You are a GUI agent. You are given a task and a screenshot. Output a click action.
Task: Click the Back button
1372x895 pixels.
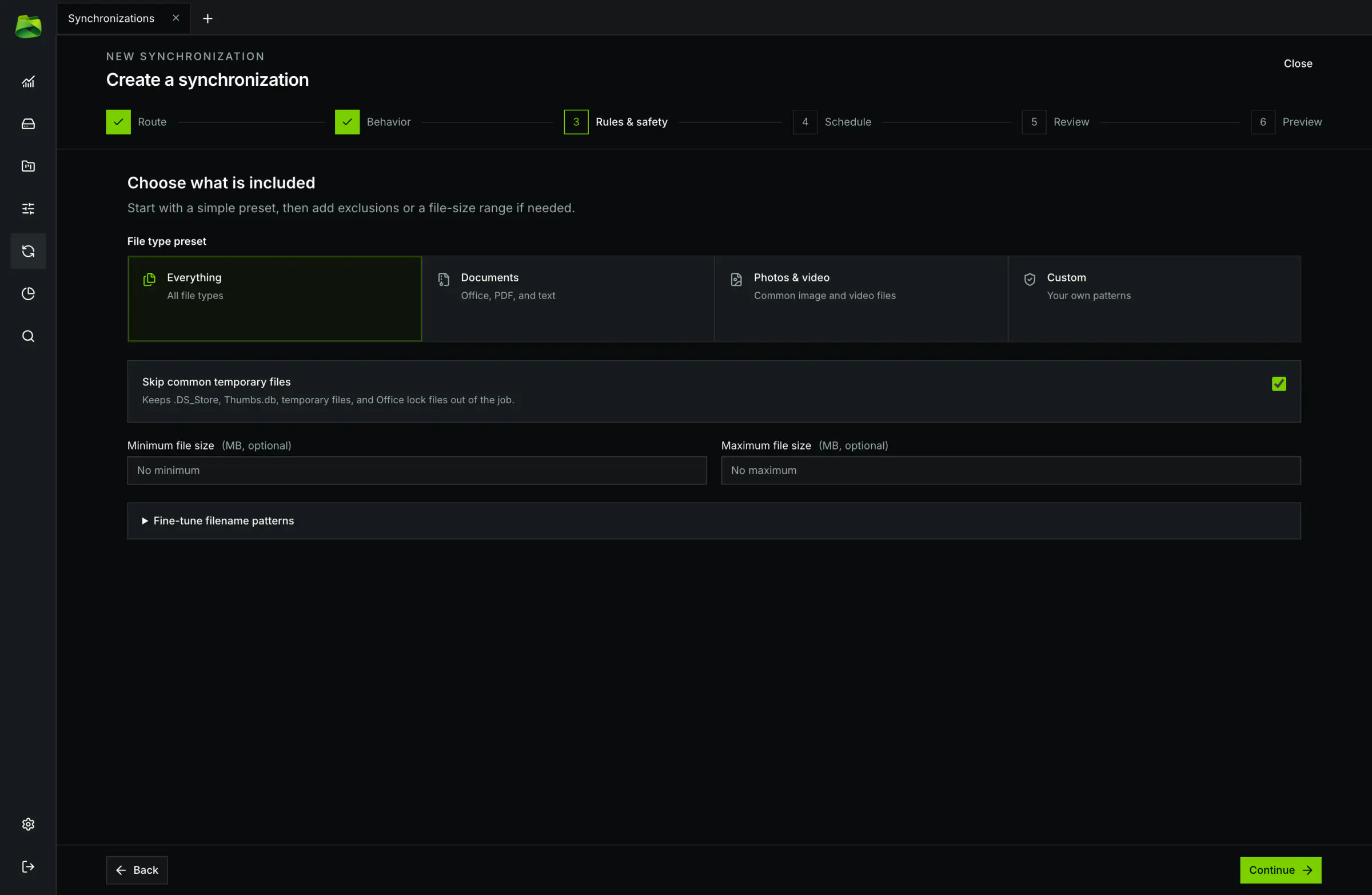(137, 870)
